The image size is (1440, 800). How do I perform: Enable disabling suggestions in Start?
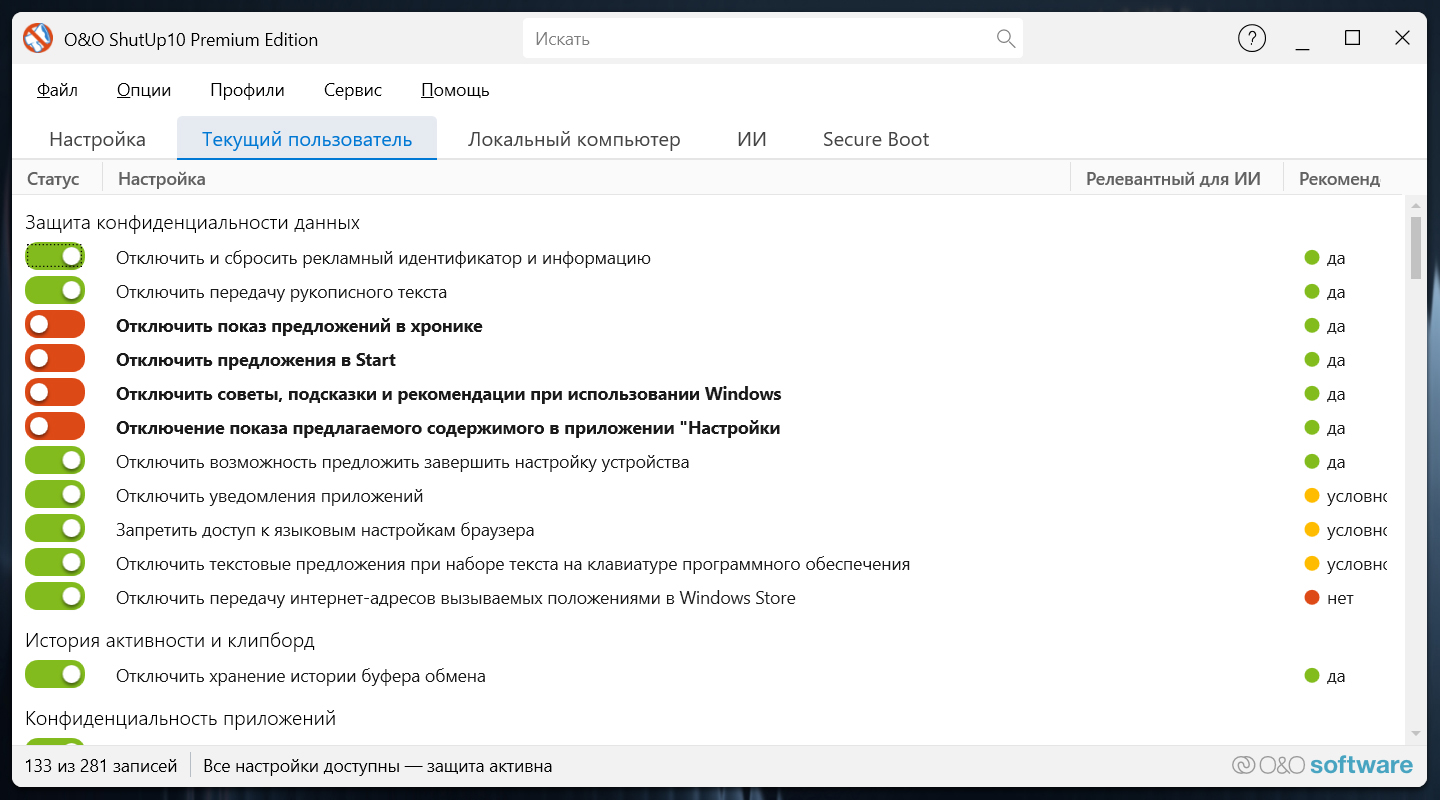[55, 359]
